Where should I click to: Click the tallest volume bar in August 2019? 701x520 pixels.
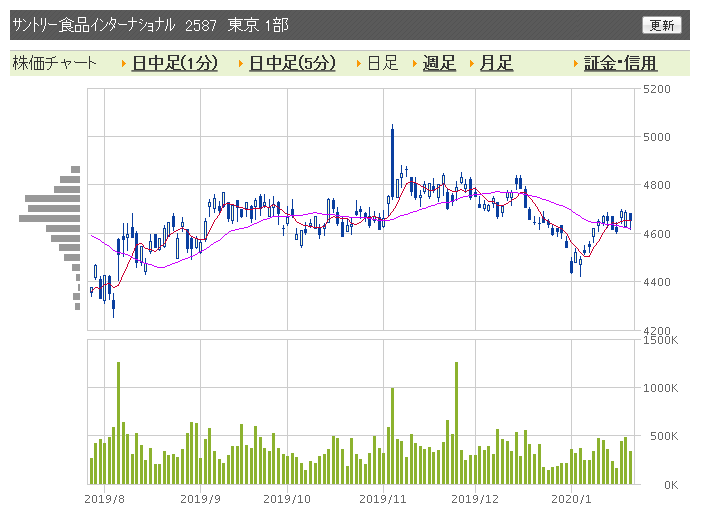click(x=118, y=423)
